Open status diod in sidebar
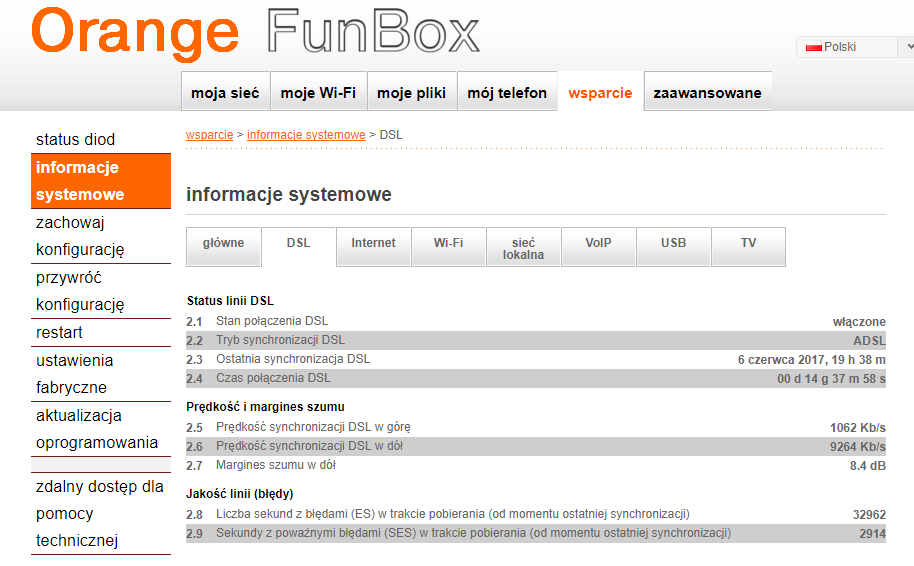914x566 pixels. 101,139
